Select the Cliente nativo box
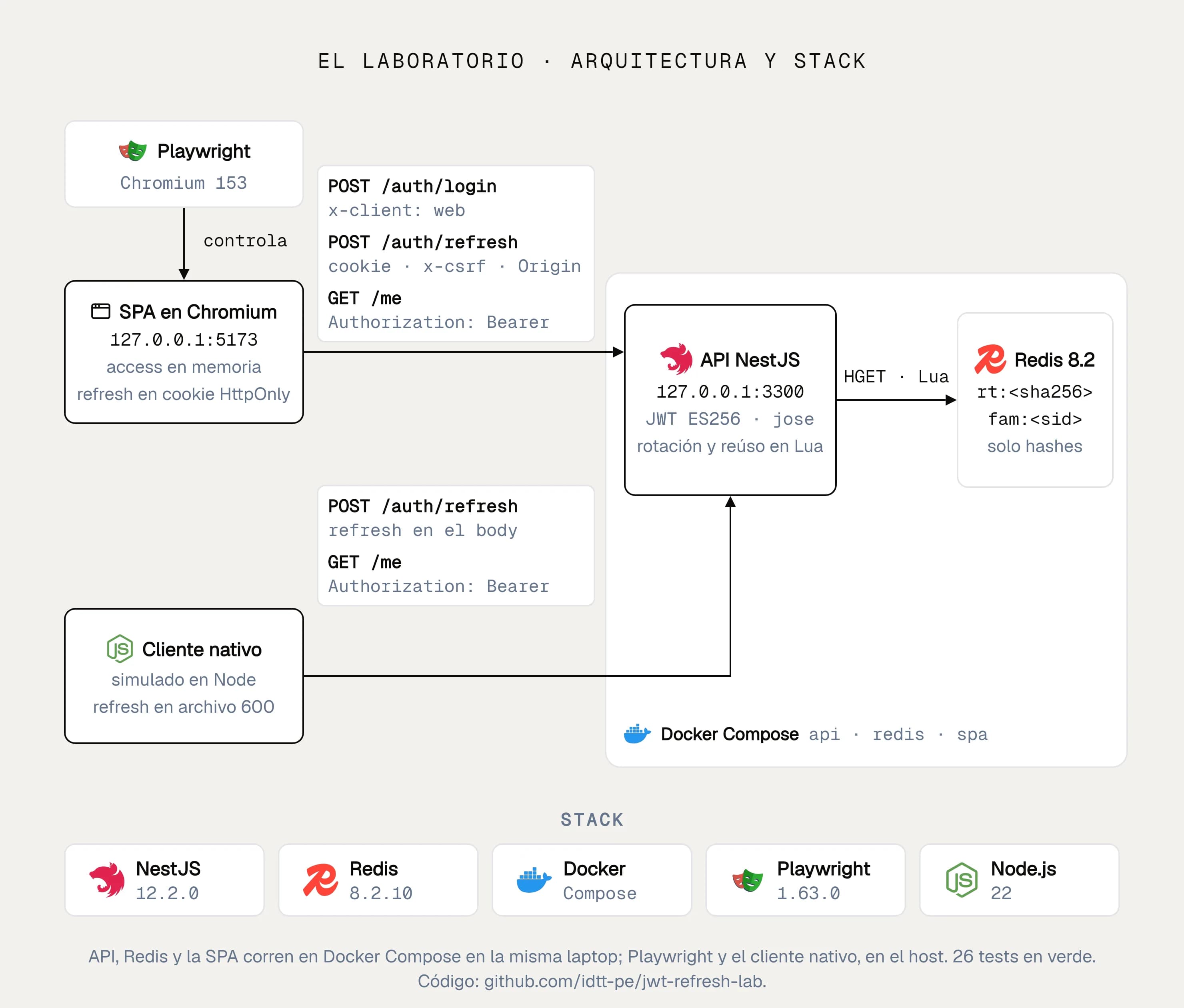This screenshot has height=1008, width=1184. tap(184, 676)
